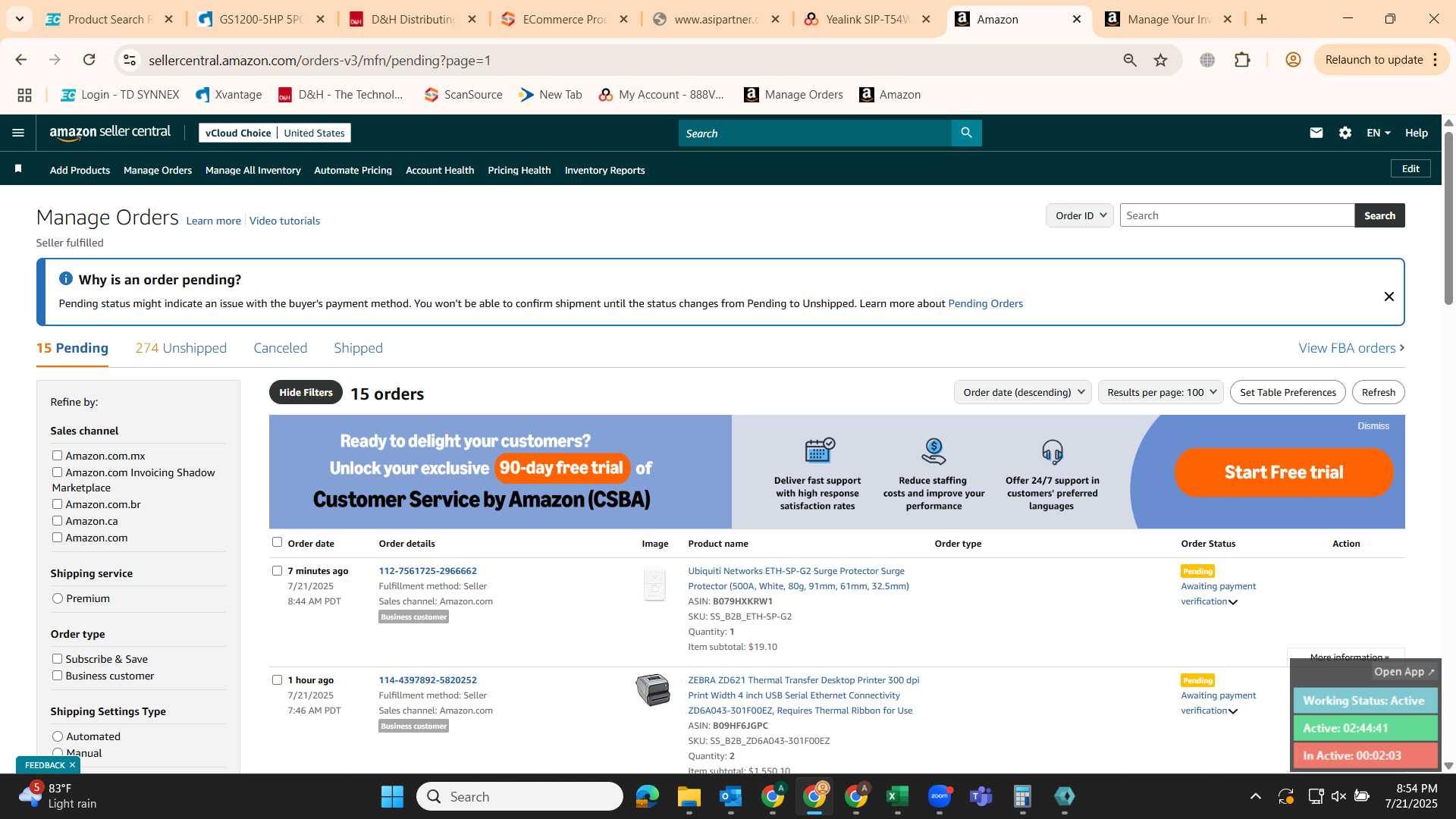Switch to the Shipped orders tab

(x=358, y=347)
